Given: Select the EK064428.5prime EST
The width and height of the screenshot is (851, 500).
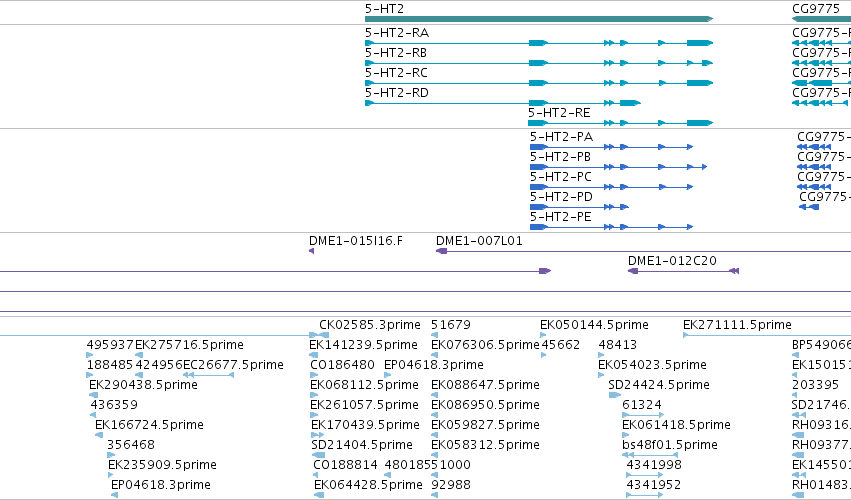Looking at the screenshot, I should tap(319, 495).
